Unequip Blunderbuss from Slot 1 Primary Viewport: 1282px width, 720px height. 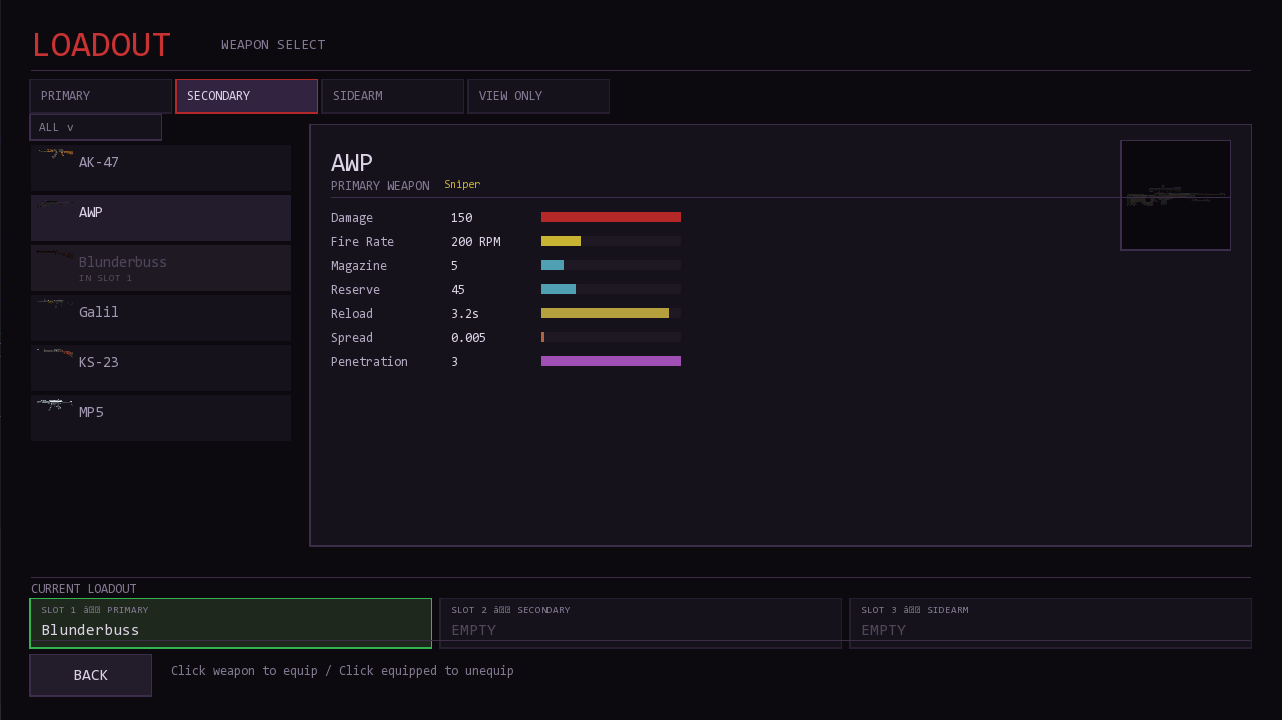pyautogui.click(x=231, y=623)
